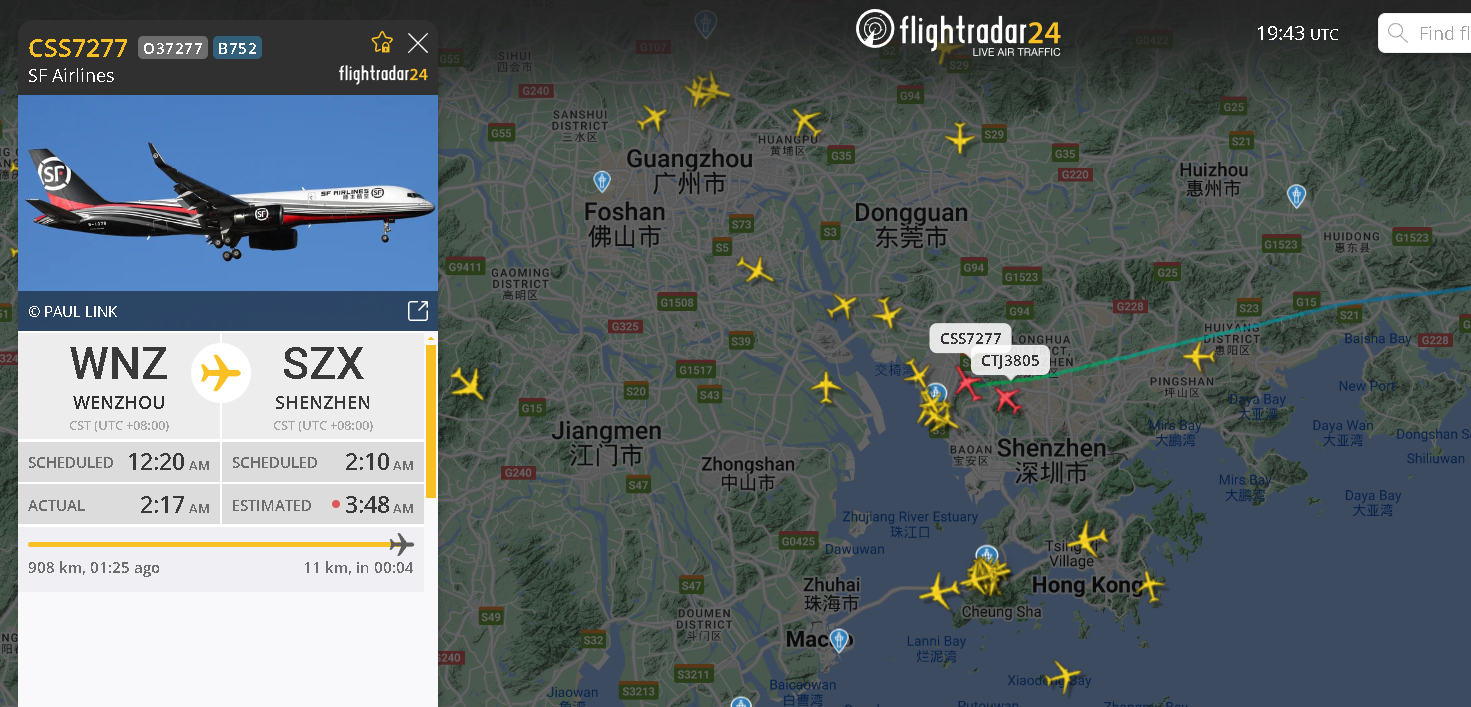Click the B752 aircraft type badge
The height and width of the screenshot is (707, 1471).
coord(237,48)
